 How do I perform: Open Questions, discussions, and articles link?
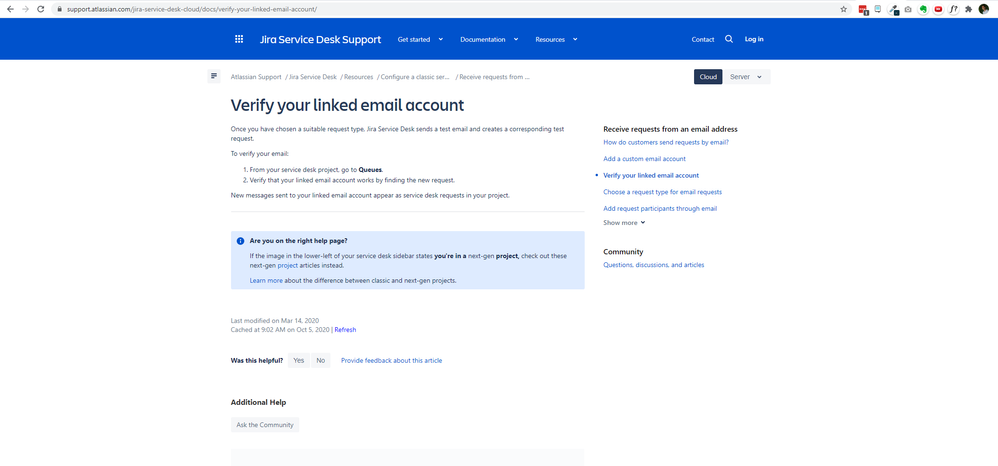click(654, 265)
